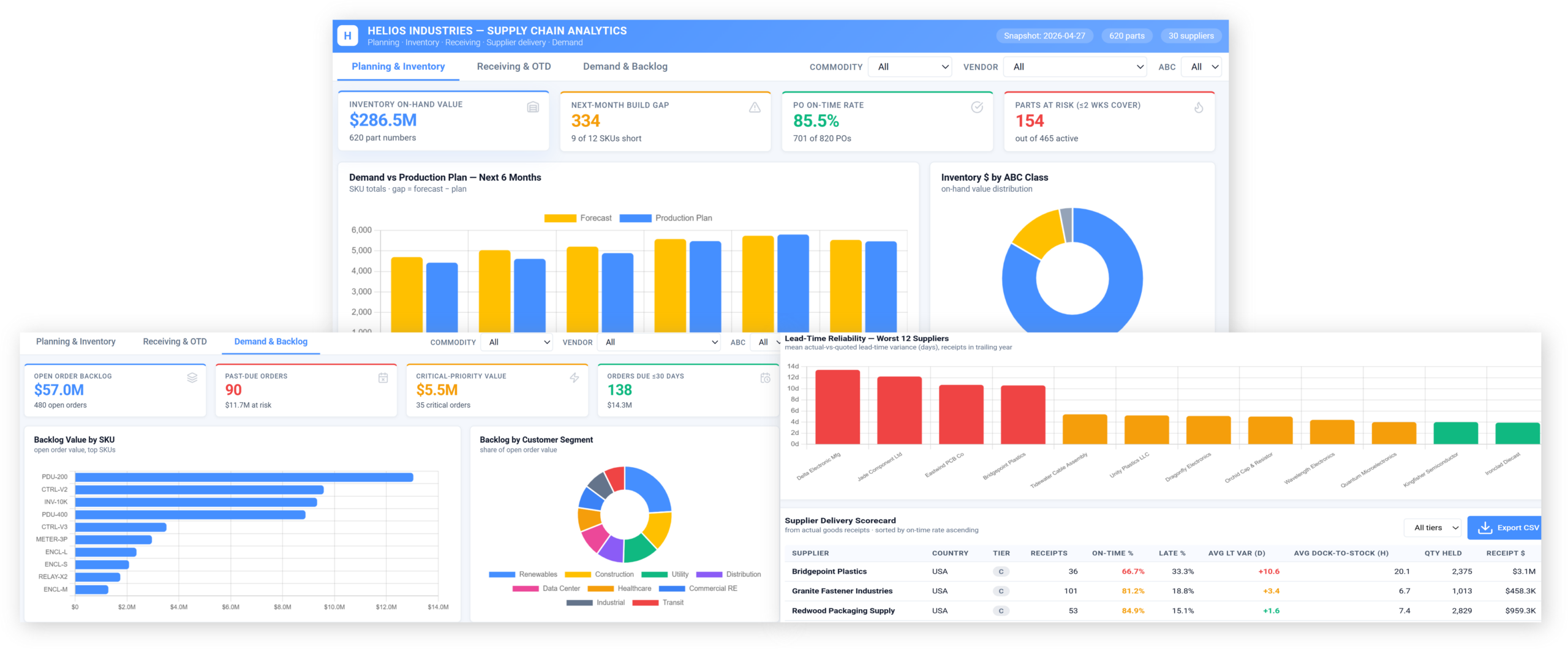This screenshot has height=649, width=1568.
Task: Open the Vendor dropdown in top window
Action: point(1075,67)
